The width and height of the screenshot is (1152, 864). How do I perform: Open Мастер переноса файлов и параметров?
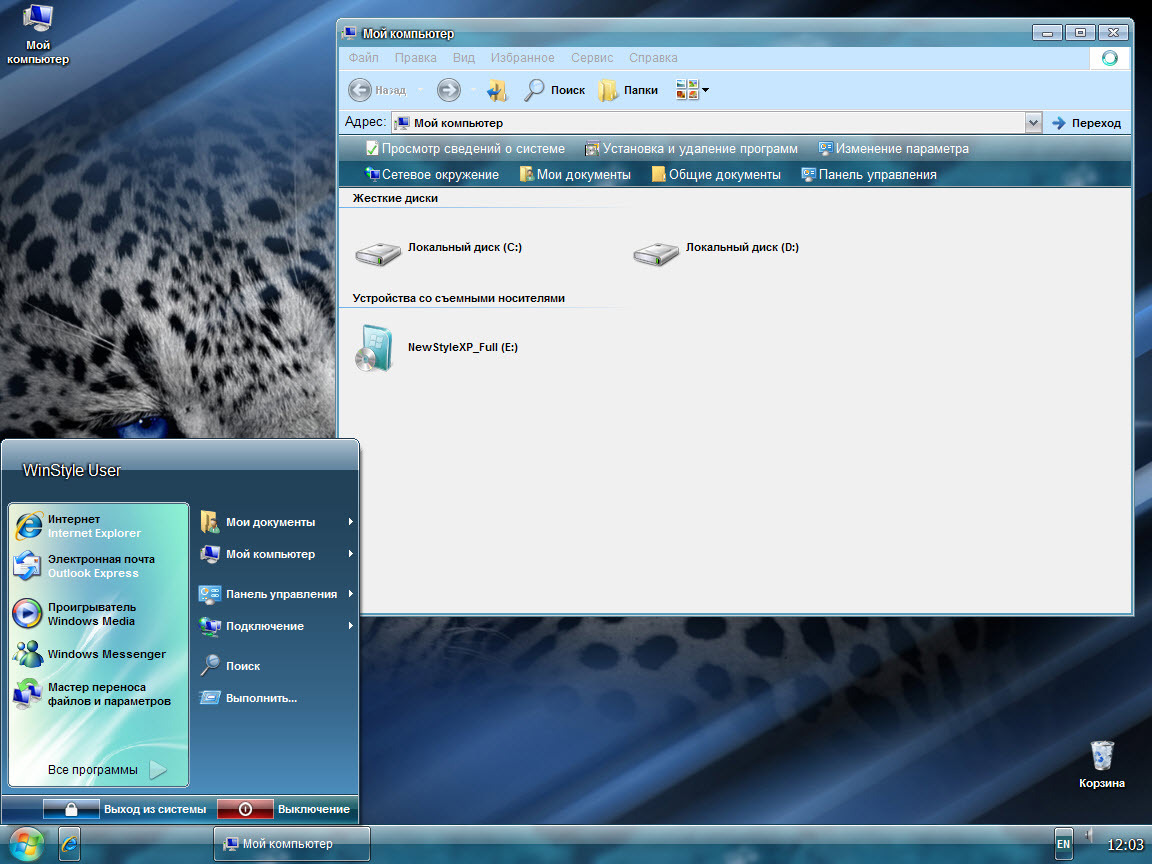coord(98,694)
